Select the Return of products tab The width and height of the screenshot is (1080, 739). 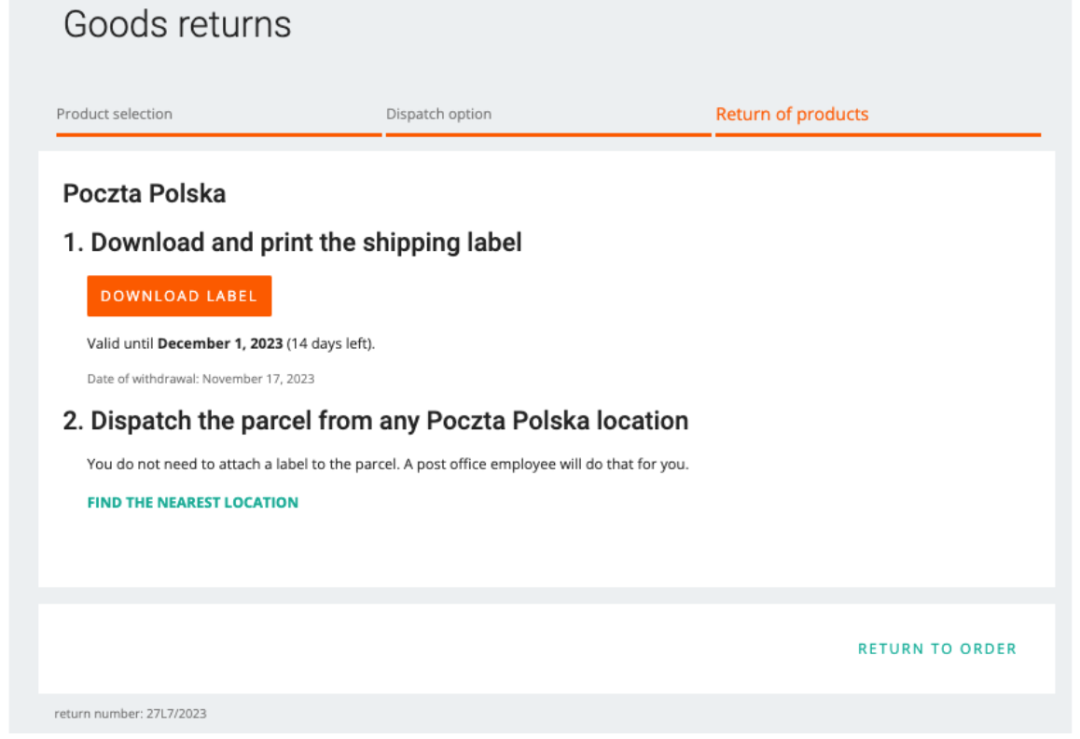[792, 114]
